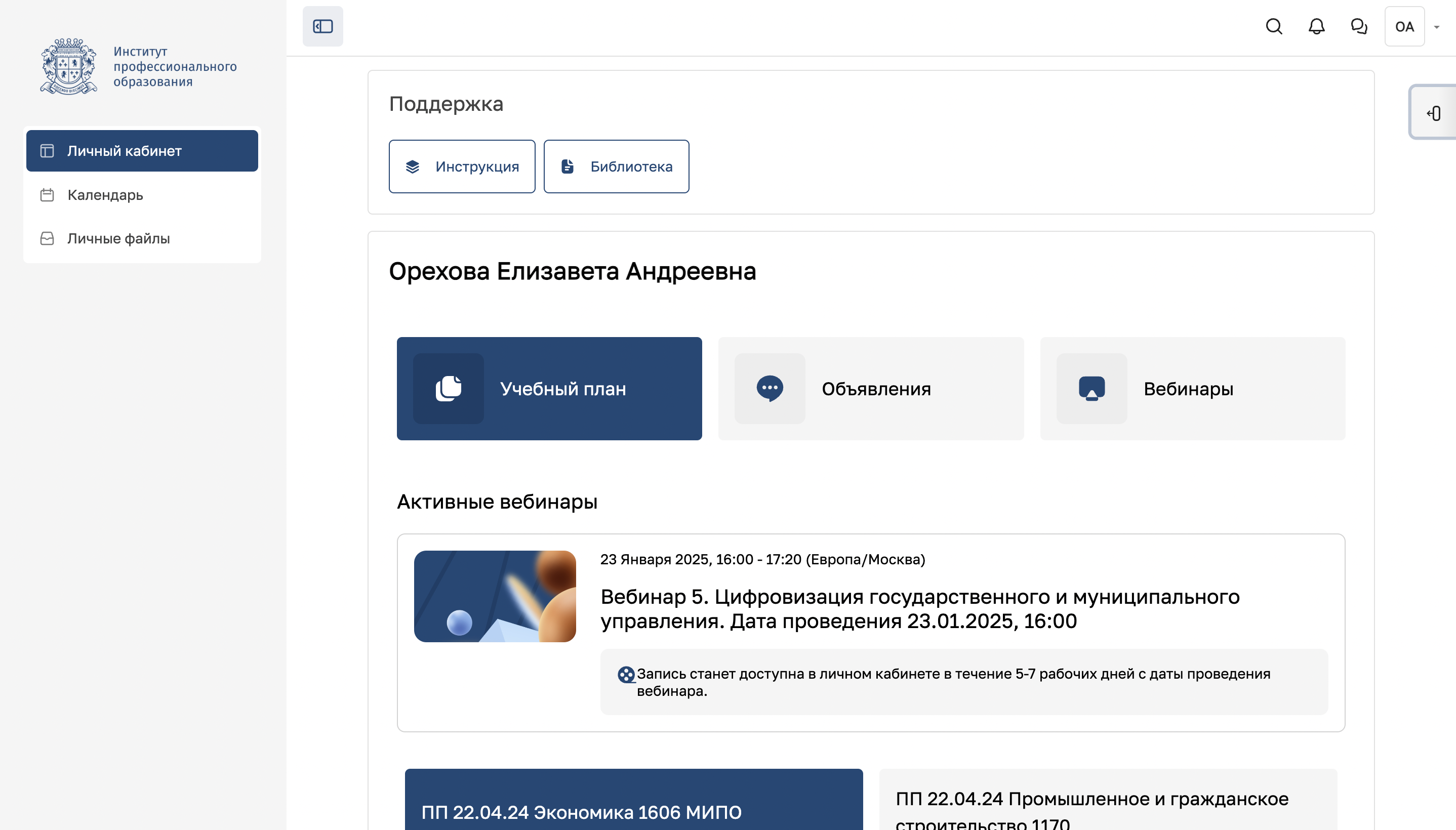This screenshot has width=1456, height=830.
Task: Open notifications bell icon
Action: (x=1316, y=26)
